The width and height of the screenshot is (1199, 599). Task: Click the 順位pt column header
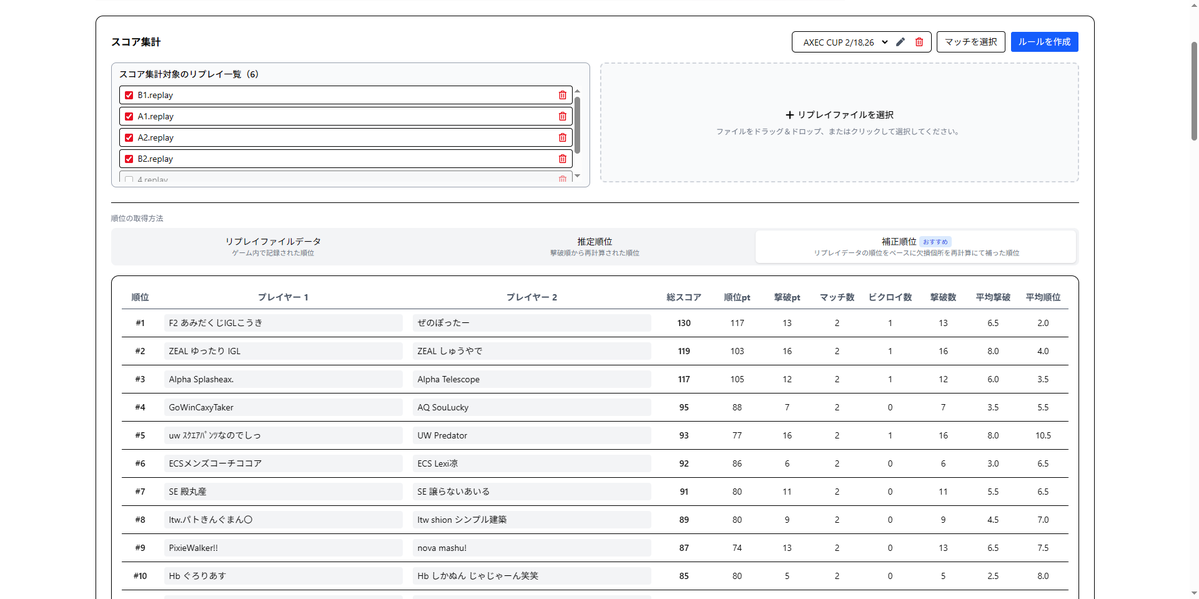[736, 297]
